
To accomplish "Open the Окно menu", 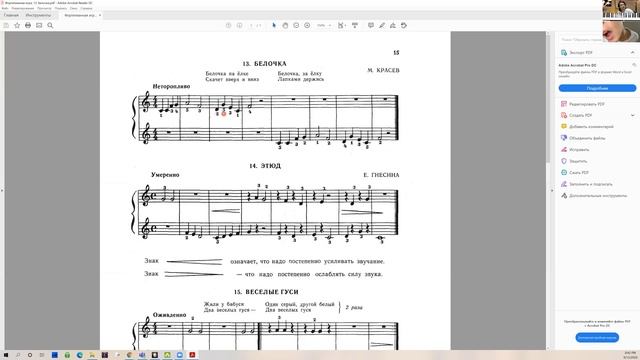I will point(73,8).
